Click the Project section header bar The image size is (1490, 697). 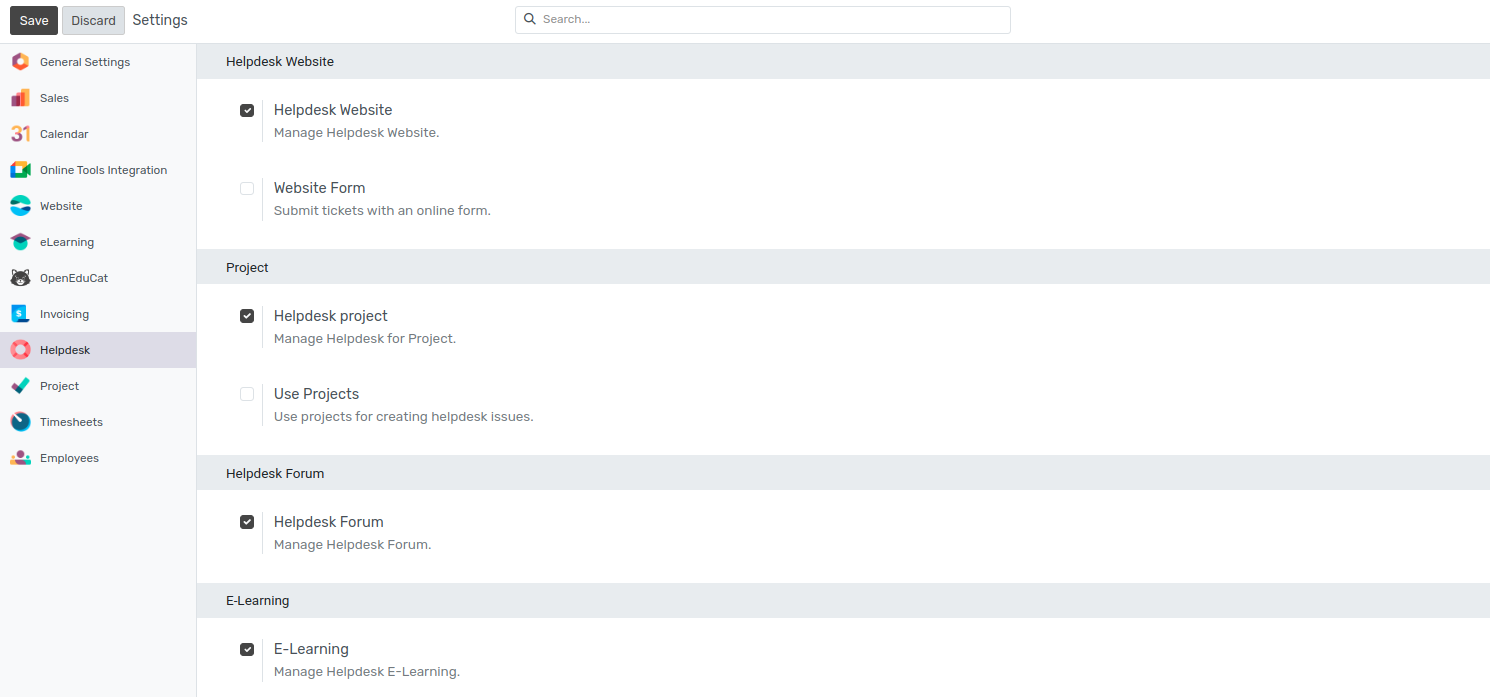pyautogui.click(x=843, y=267)
